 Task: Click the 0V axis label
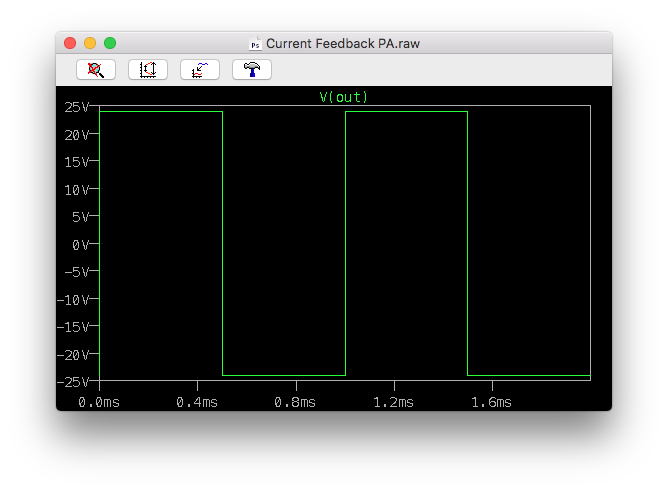tap(80, 245)
